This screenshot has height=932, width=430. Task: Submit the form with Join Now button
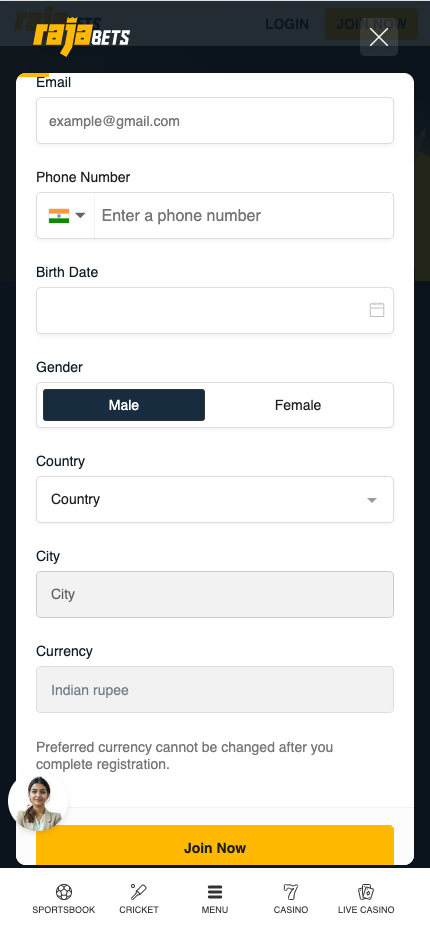[x=215, y=846]
